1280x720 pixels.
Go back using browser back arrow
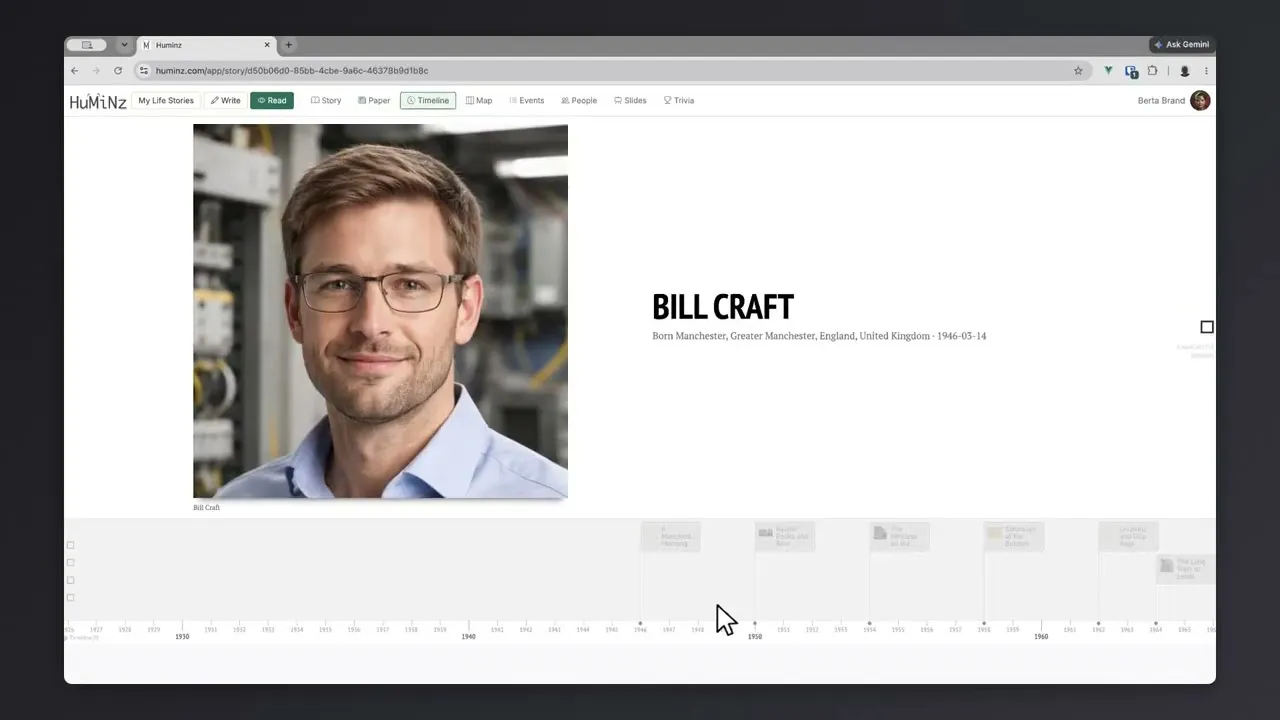click(x=74, y=71)
